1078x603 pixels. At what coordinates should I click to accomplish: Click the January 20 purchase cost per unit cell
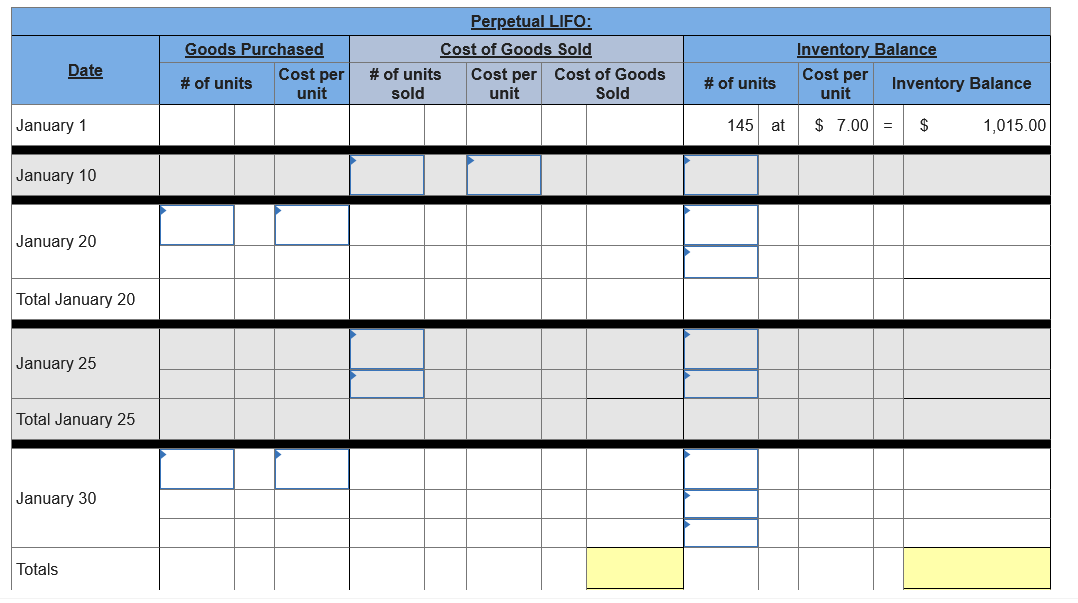click(310, 225)
